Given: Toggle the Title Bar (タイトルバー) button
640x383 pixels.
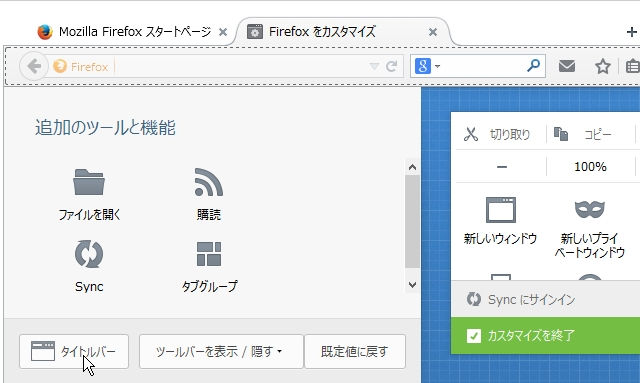Looking at the screenshot, I should tap(74, 351).
